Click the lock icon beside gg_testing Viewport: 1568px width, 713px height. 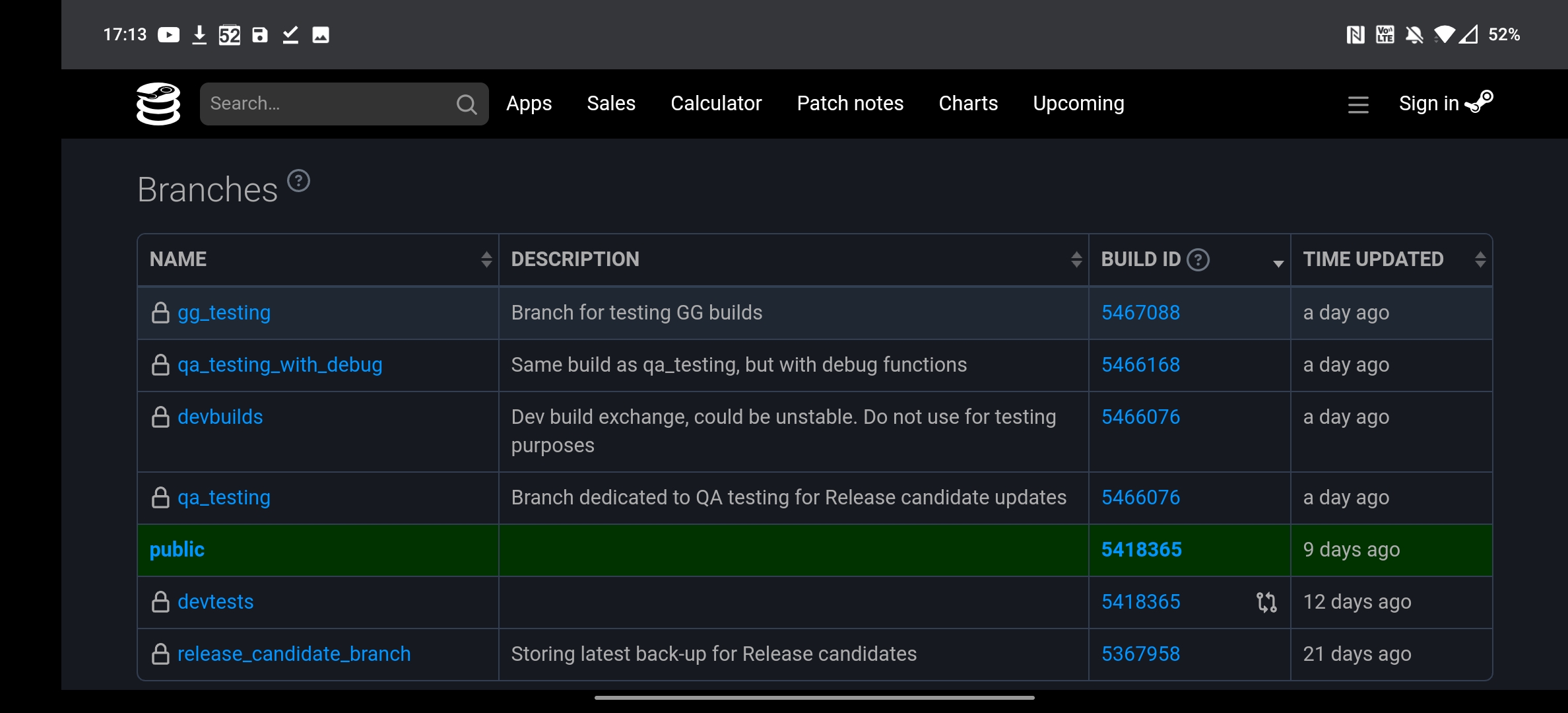[160, 313]
